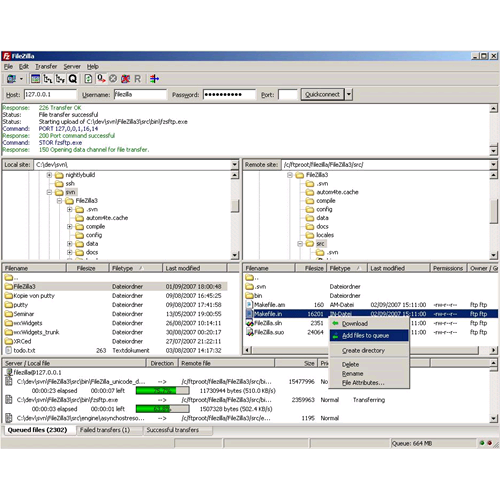Click the putty folder icon in local list
This screenshot has height=500, width=500.
(x=9, y=305)
